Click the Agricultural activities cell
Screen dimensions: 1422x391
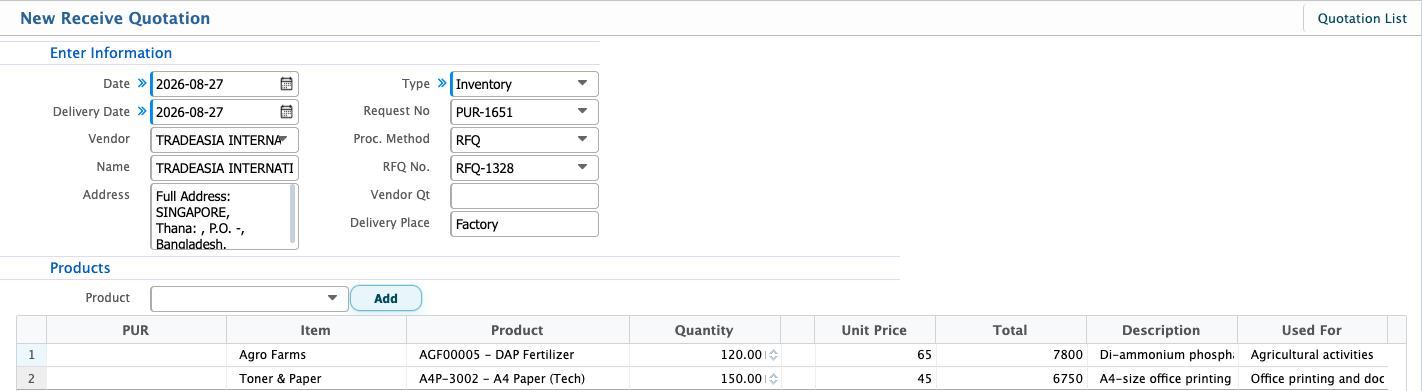pyautogui.click(x=1312, y=355)
